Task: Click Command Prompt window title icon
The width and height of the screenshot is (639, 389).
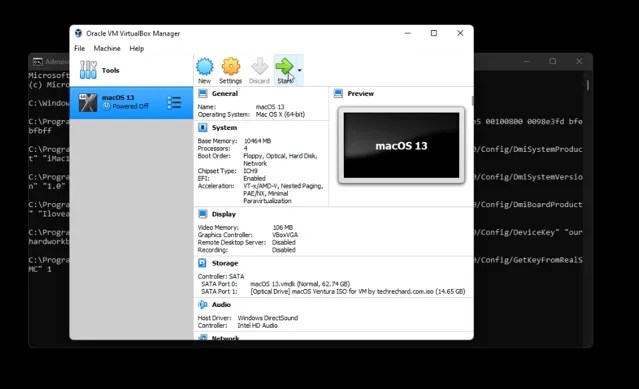Action: 38,62
